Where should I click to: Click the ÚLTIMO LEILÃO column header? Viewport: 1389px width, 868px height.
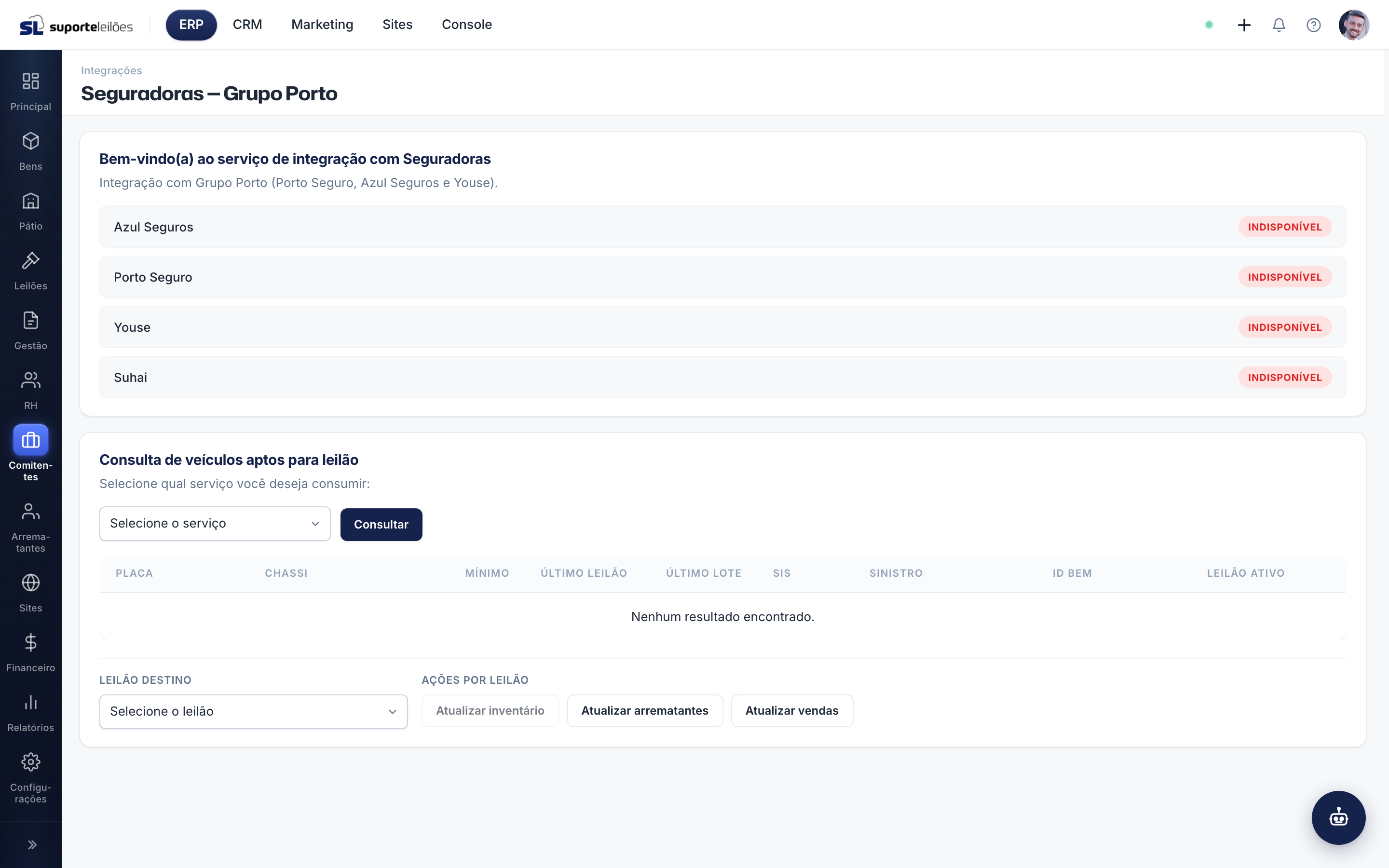pos(584,573)
